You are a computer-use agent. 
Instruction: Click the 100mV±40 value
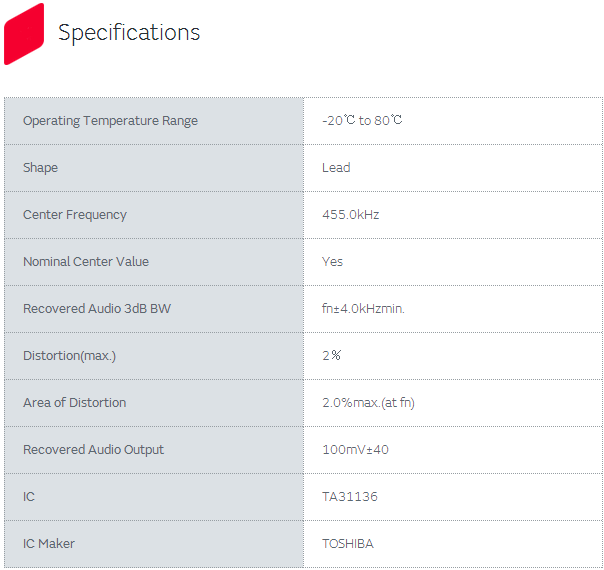(x=355, y=450)
